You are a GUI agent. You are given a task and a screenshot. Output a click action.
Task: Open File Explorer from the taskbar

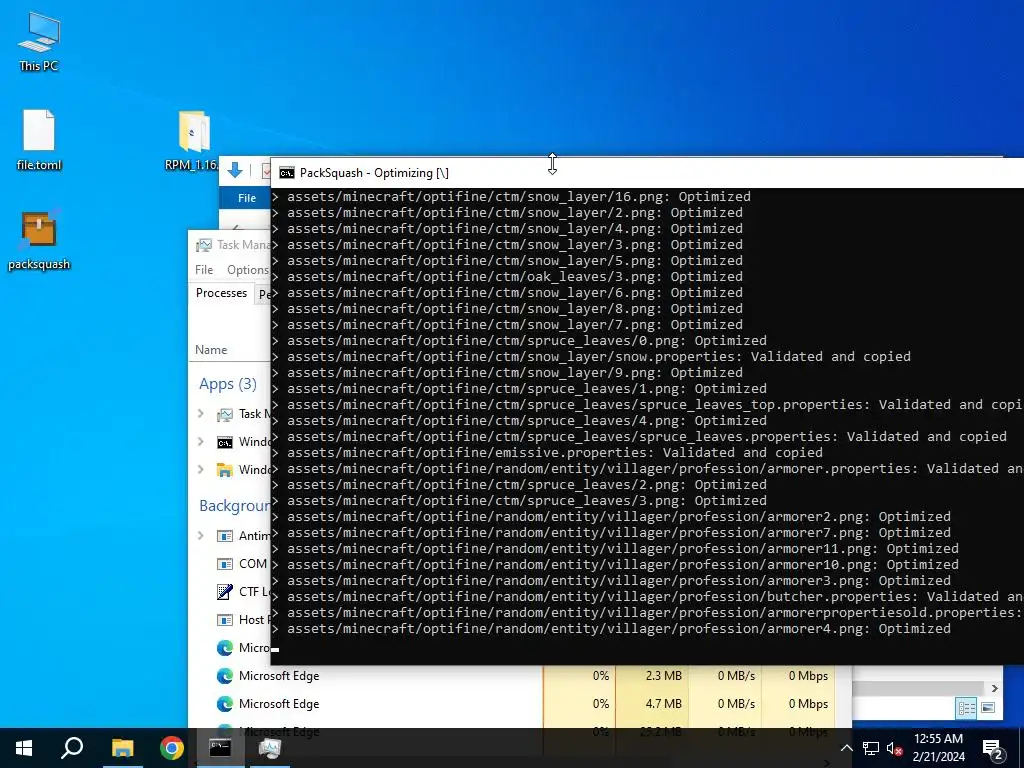(122, 748)
